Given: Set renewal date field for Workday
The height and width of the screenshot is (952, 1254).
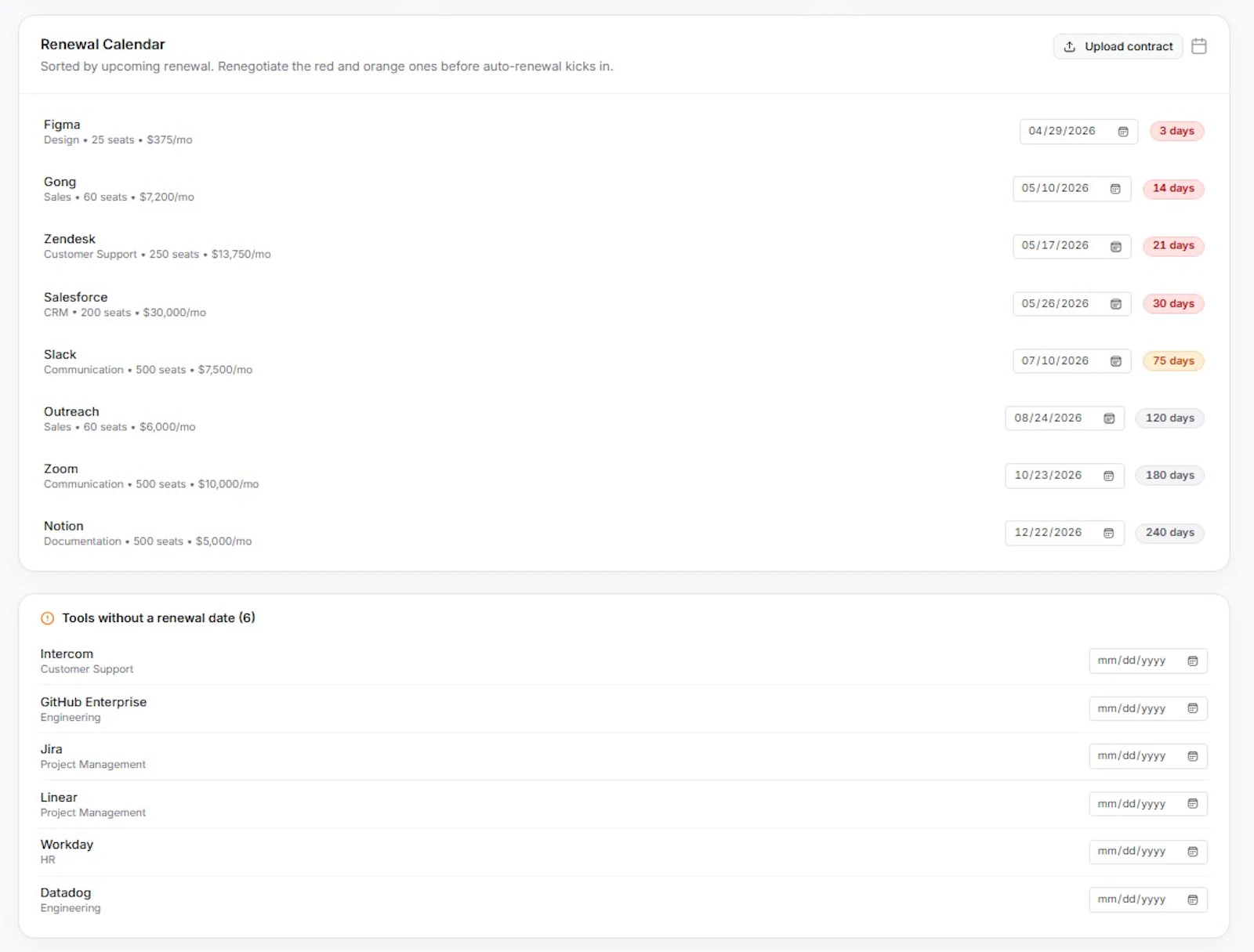Looking at the screenshot, I should tap(1148, 852).
